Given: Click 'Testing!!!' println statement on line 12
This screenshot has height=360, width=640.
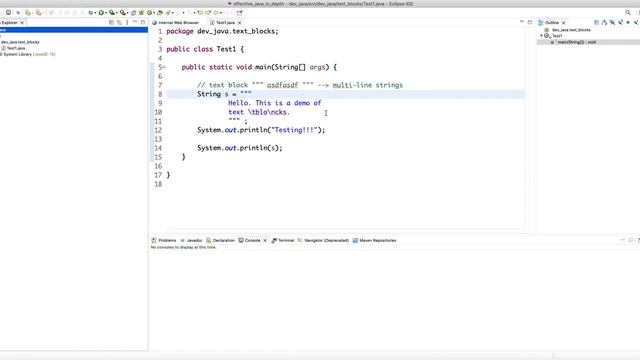Looking at the screenshot, I should point(261,130).
